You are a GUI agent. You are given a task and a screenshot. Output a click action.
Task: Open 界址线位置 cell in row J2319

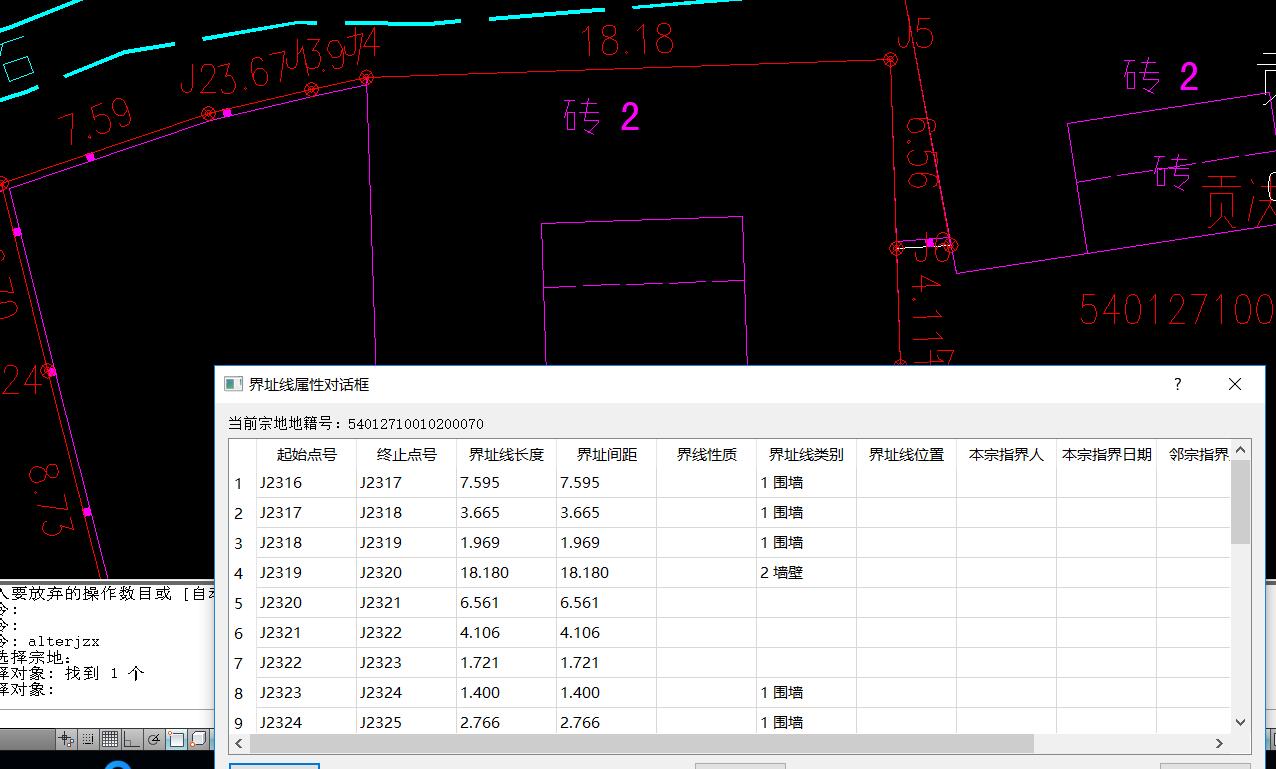tap(907, 573)
